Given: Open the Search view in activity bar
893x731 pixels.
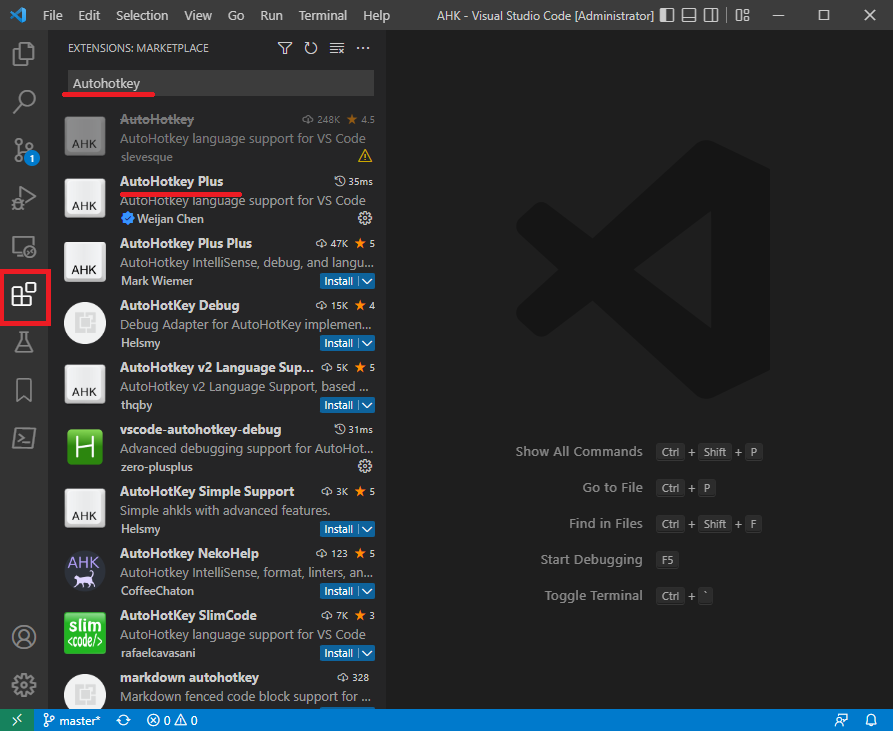Looking at the screenshot, I should pos(24,102).
